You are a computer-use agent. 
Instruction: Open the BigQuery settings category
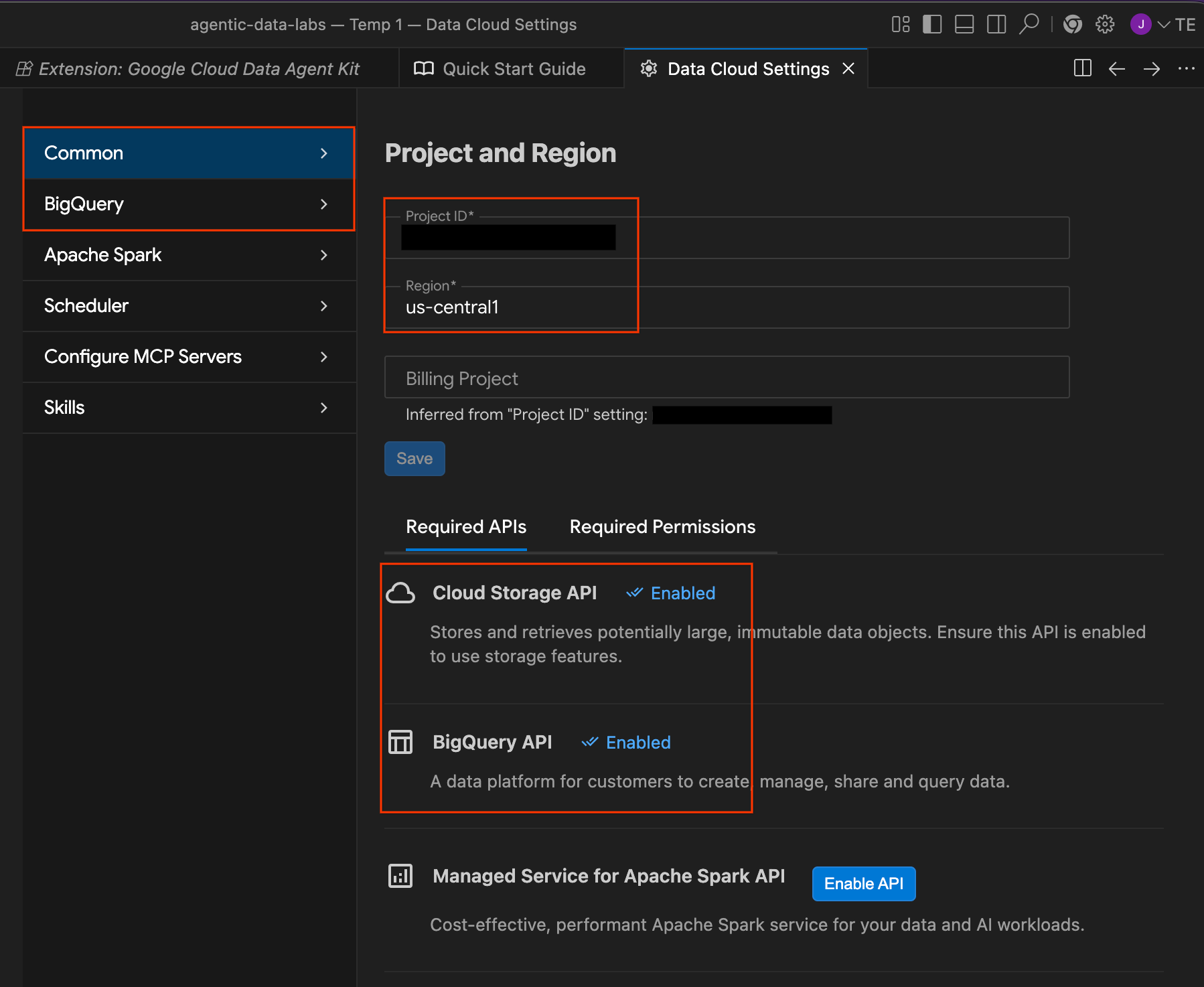[189, 204]
